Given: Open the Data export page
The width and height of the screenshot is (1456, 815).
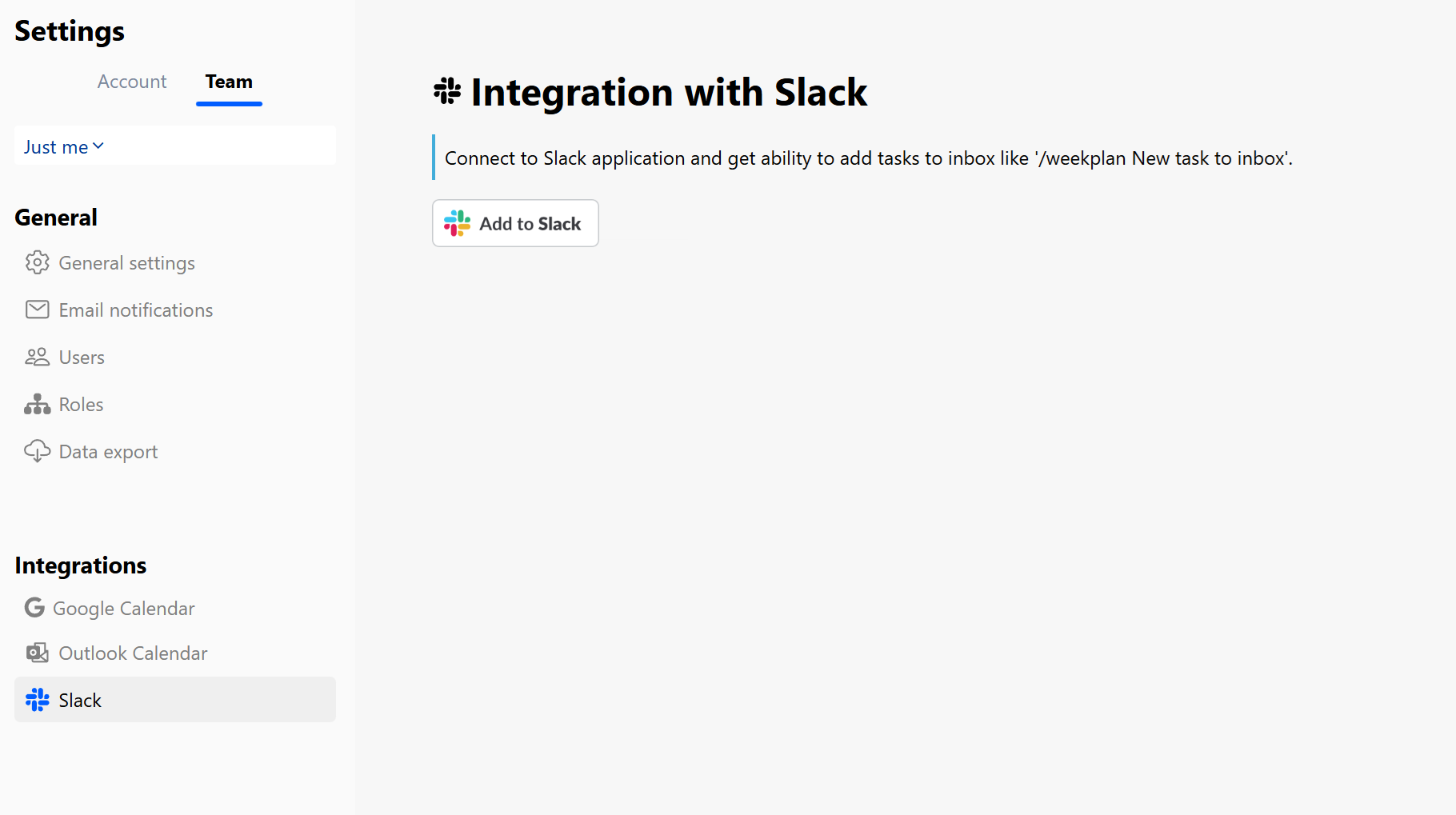Looking at the screenshot, I should pyautogui.click(x=108, y=450).
